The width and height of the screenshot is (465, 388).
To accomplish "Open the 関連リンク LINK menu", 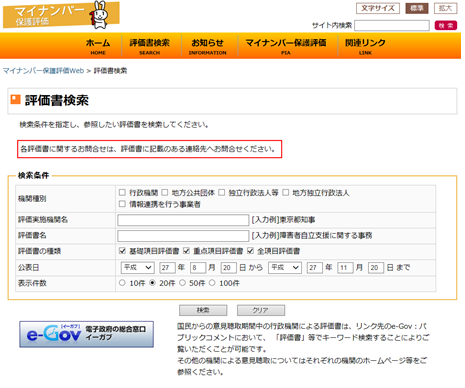I will pos(365,46).
